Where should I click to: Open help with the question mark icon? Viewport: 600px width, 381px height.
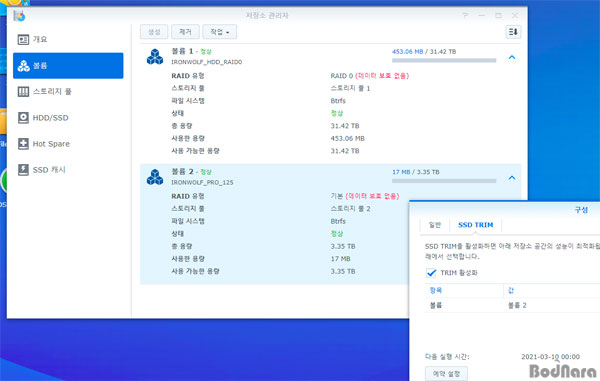click(x=465, y=15)
